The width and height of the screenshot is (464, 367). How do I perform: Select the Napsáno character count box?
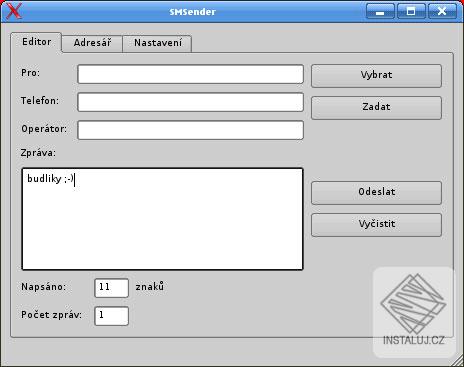pyautogui.click(x=111, y=288)
